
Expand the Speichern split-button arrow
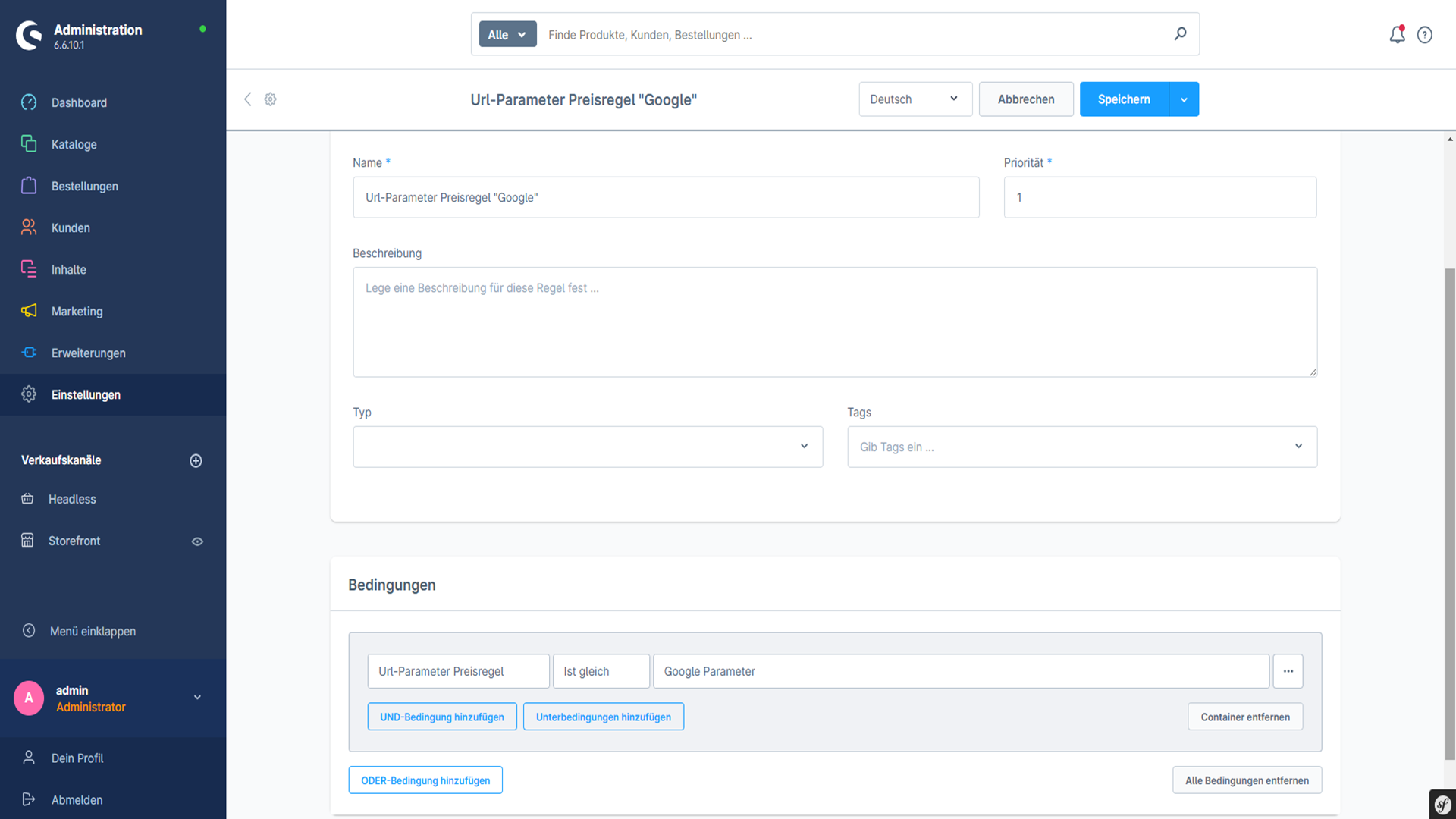click(x=1184, y=99)
